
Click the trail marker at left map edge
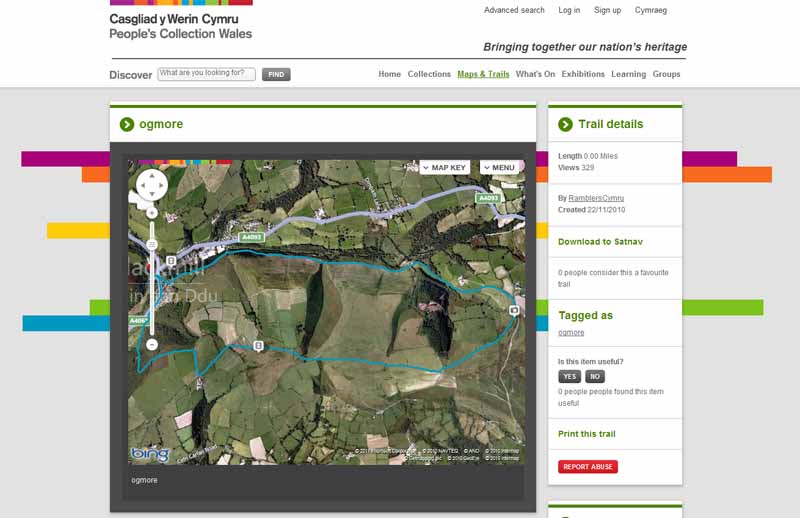(x=171, y=261)
